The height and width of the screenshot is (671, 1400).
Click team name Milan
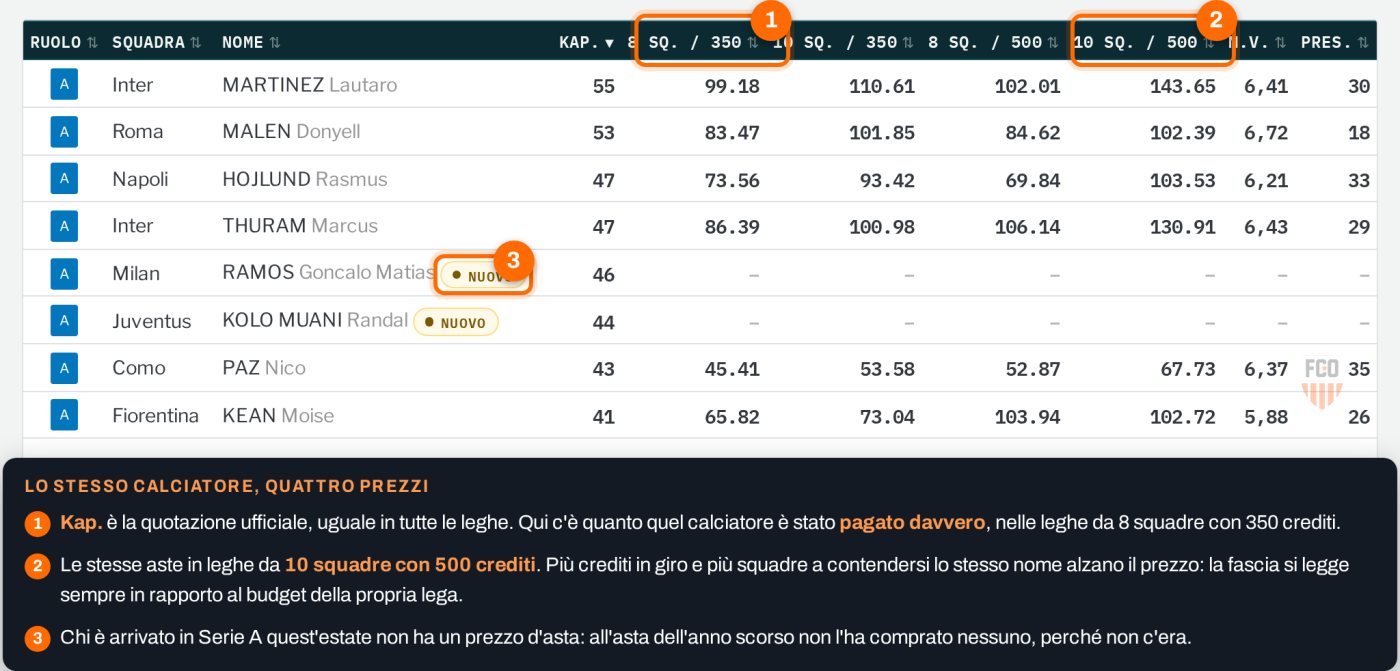[x=136, y=273]
